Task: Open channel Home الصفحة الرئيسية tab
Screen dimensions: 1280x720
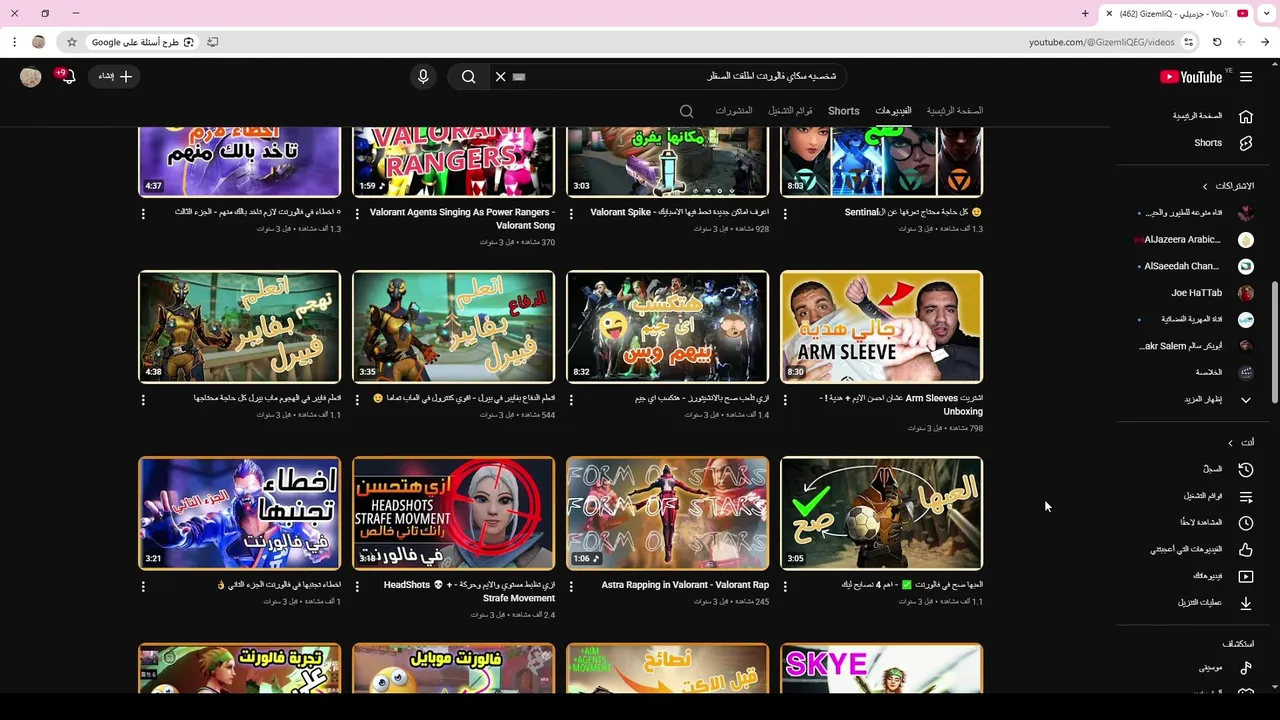Action: point(955,111)
